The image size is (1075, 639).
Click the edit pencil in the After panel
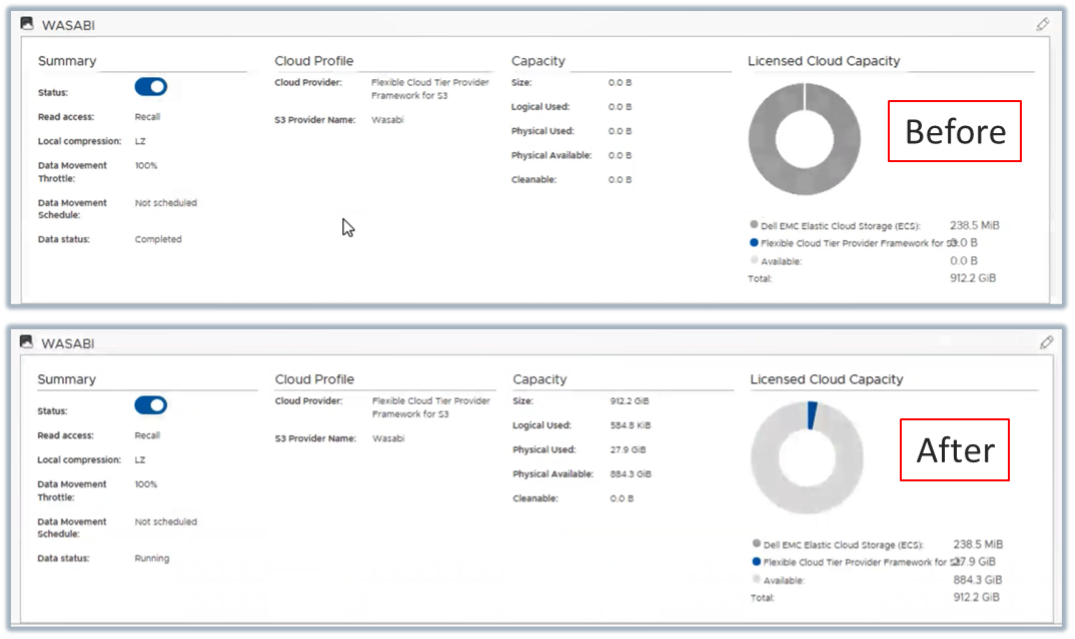tap(1046, 342)
